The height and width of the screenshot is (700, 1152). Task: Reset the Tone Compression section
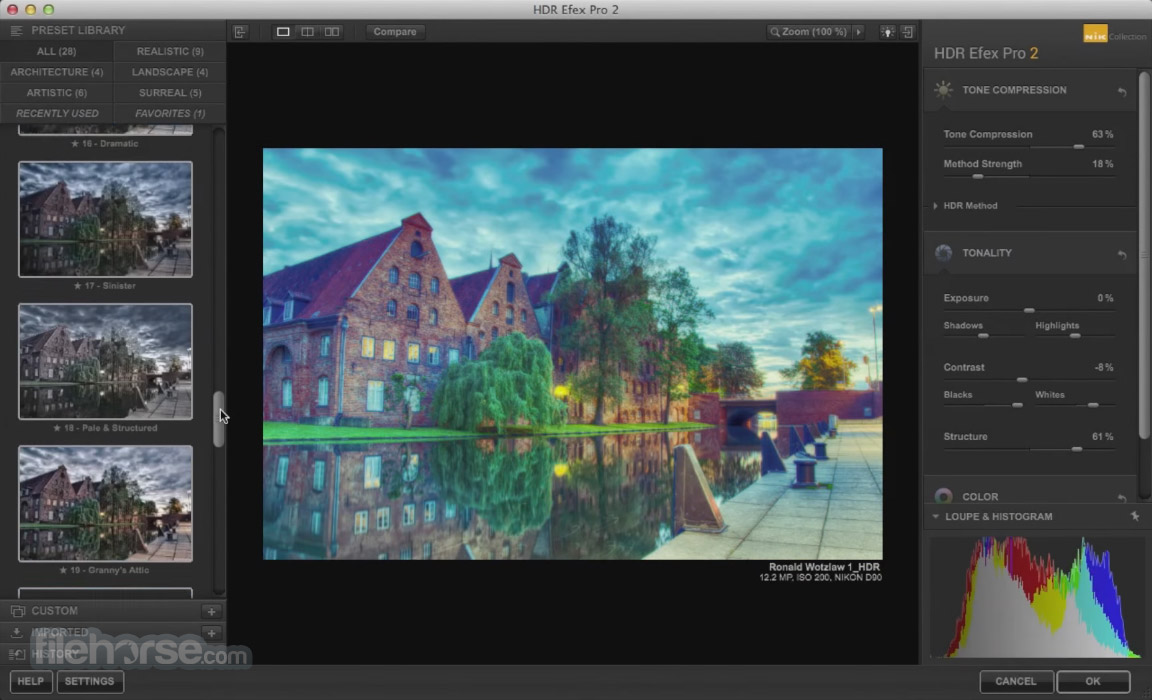point(1122,91)
